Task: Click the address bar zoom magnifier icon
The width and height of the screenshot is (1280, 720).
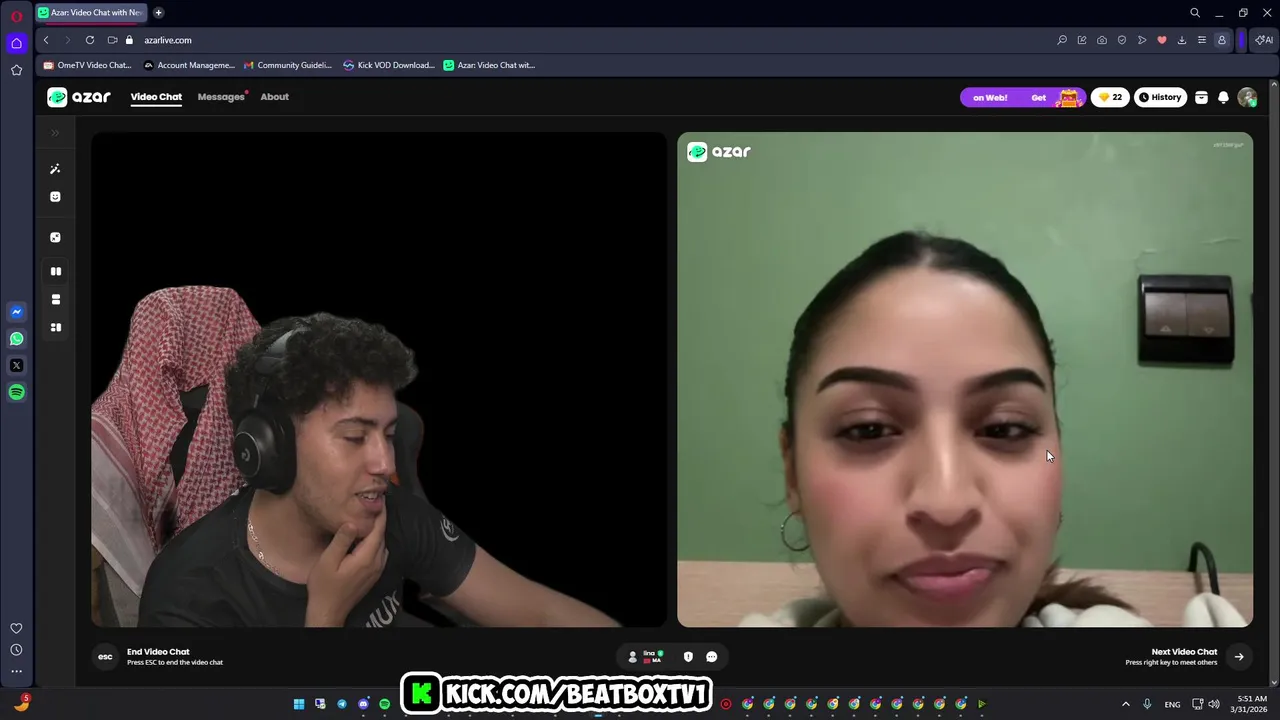Action: click(x=1062, y=40)
